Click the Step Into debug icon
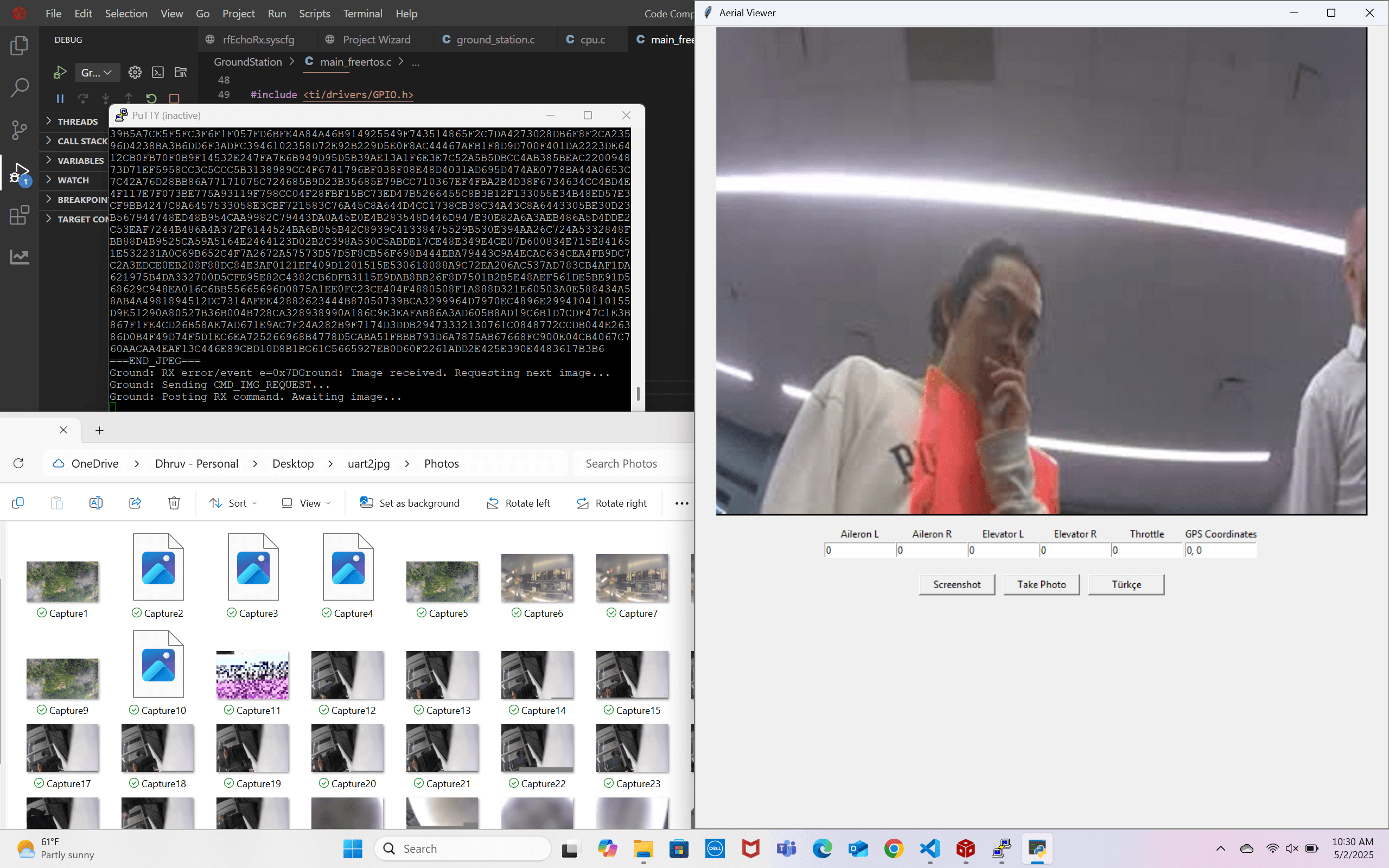 [x=106, y=99]
